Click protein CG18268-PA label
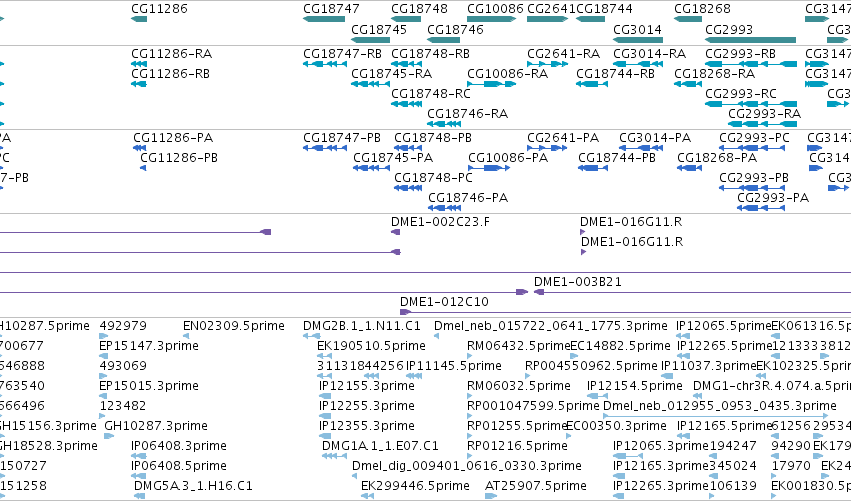 (x=717, y=158)
